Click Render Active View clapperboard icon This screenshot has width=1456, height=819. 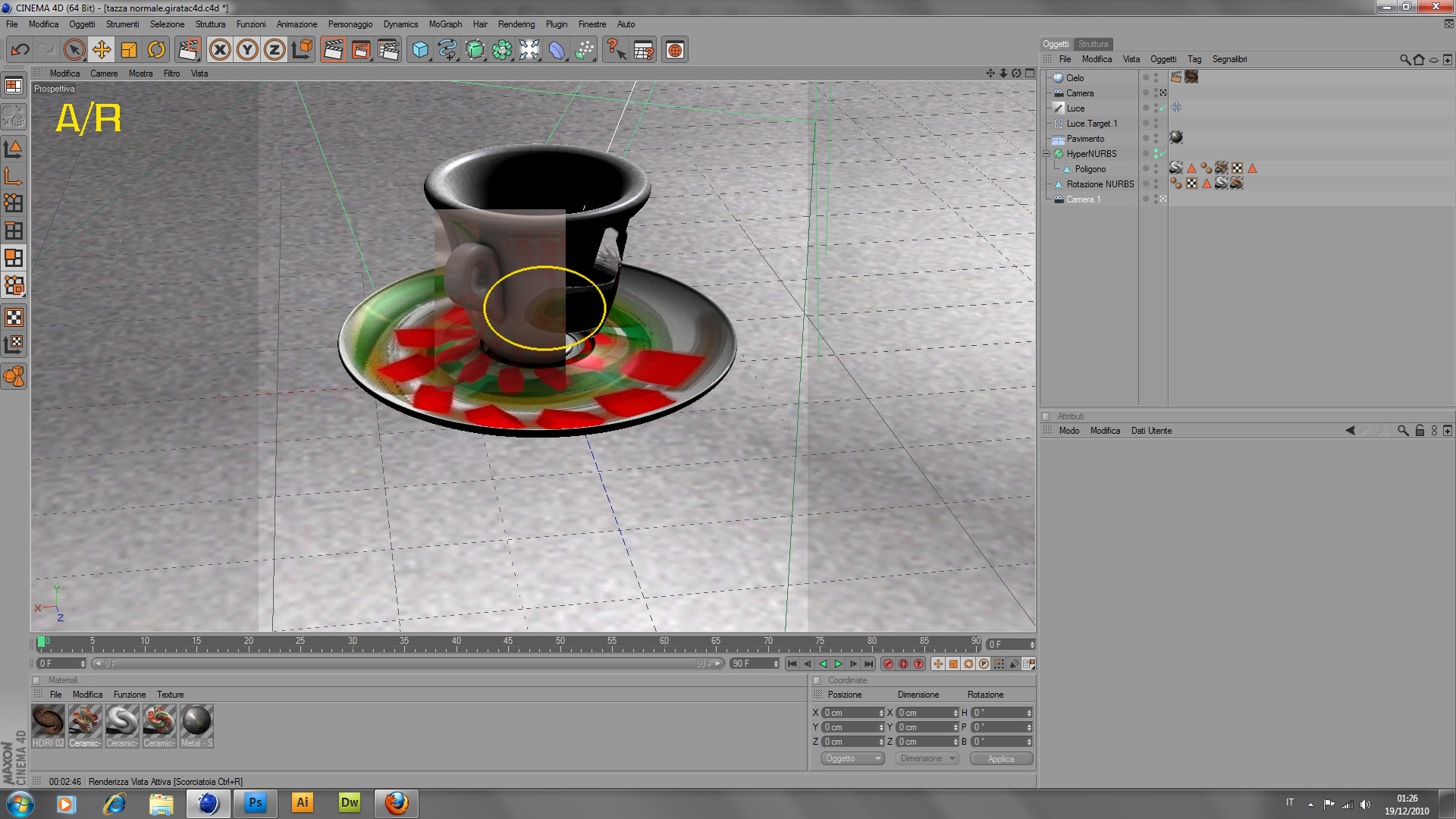[333, 50]
